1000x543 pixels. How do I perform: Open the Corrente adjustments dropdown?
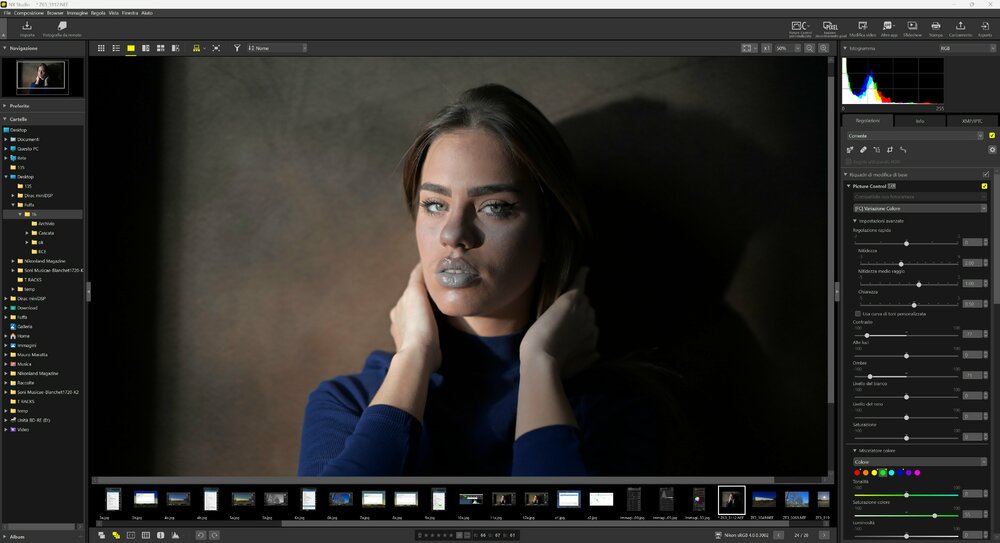point(915,135)
